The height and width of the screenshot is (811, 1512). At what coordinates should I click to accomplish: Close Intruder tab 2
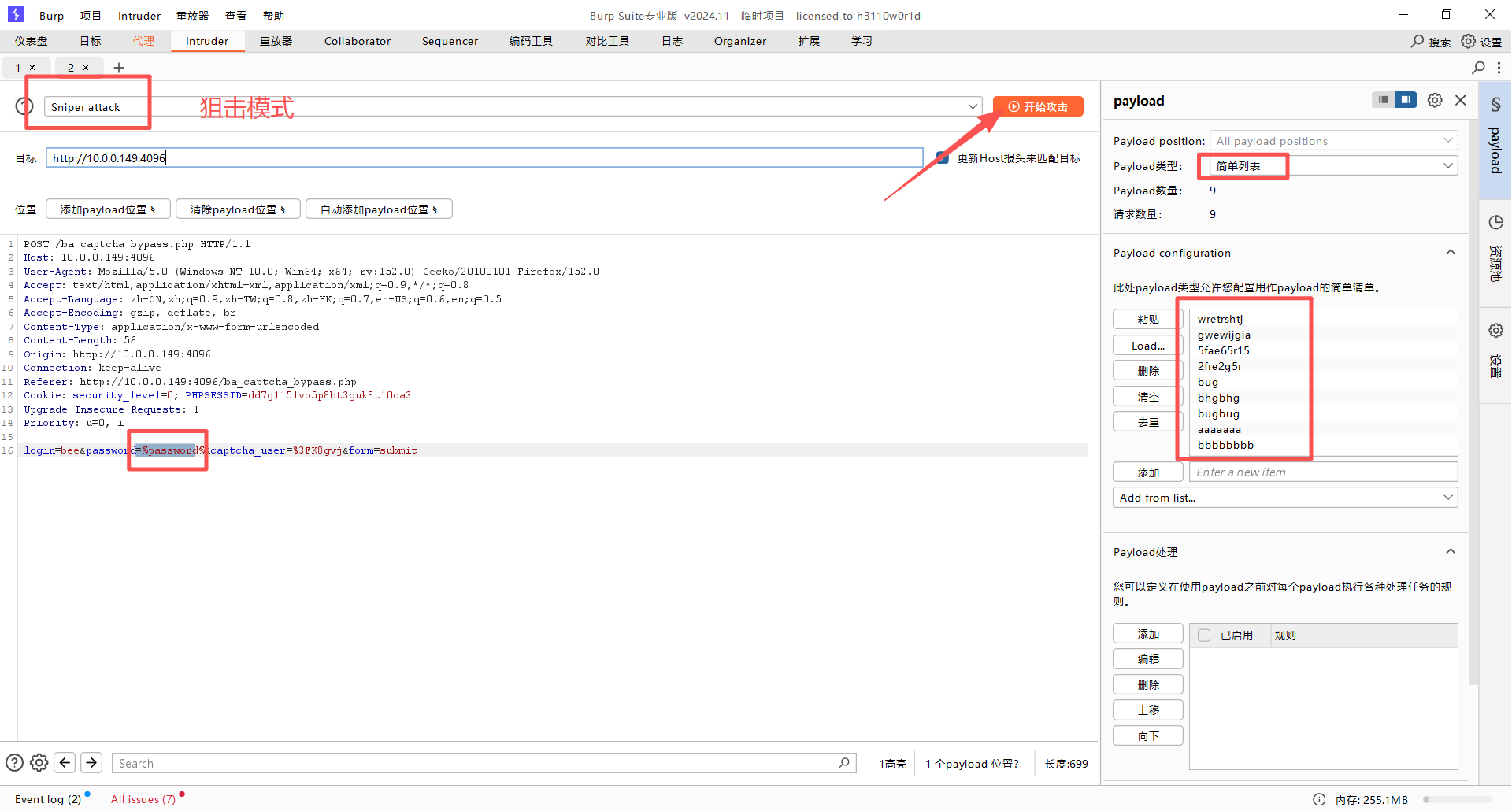point(86,68)
